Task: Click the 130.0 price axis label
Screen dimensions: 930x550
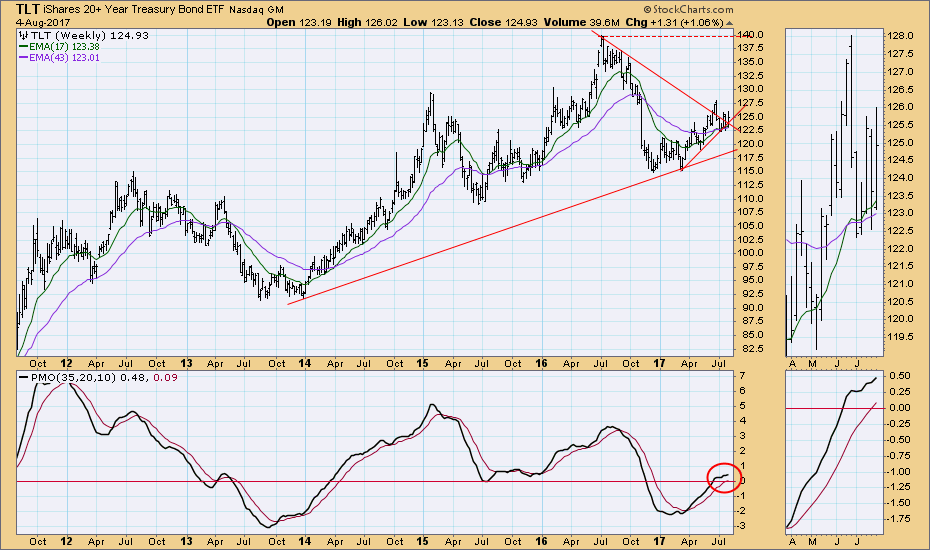Action: (752, 89)
